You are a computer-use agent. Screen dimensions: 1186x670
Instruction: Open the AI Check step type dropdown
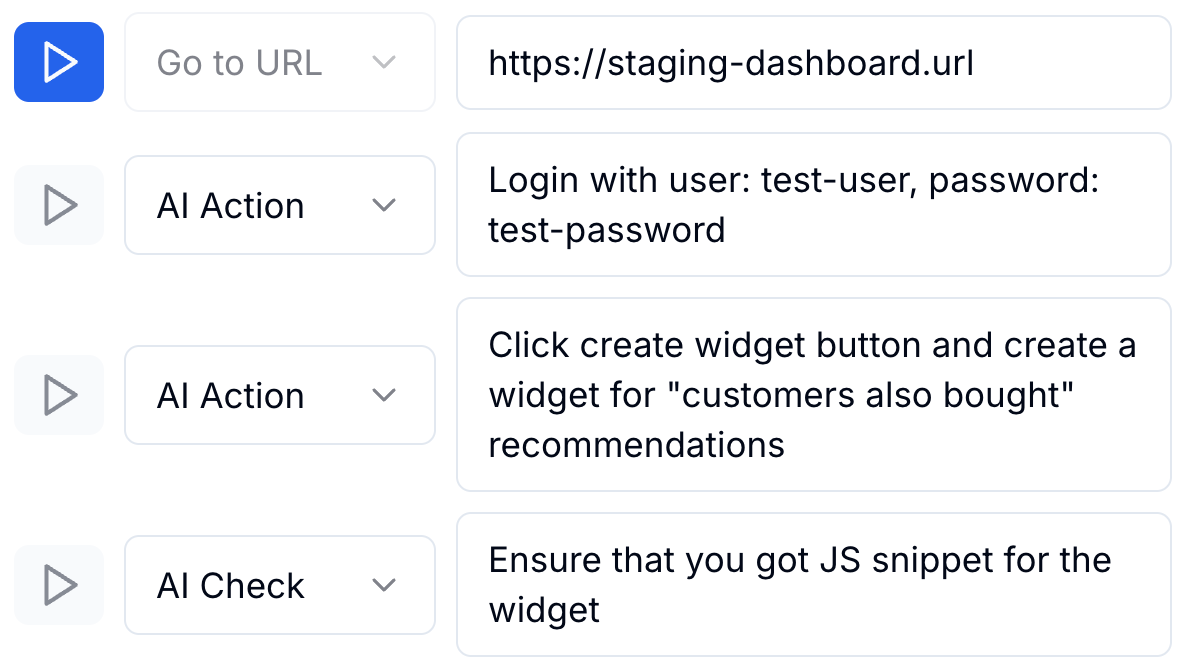click(279, 585)
